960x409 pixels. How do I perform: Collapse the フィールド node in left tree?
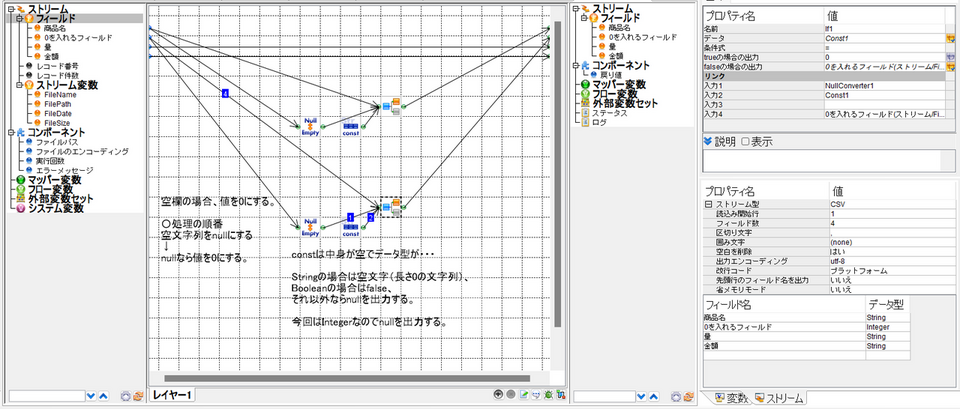click(x=19, y=19)
